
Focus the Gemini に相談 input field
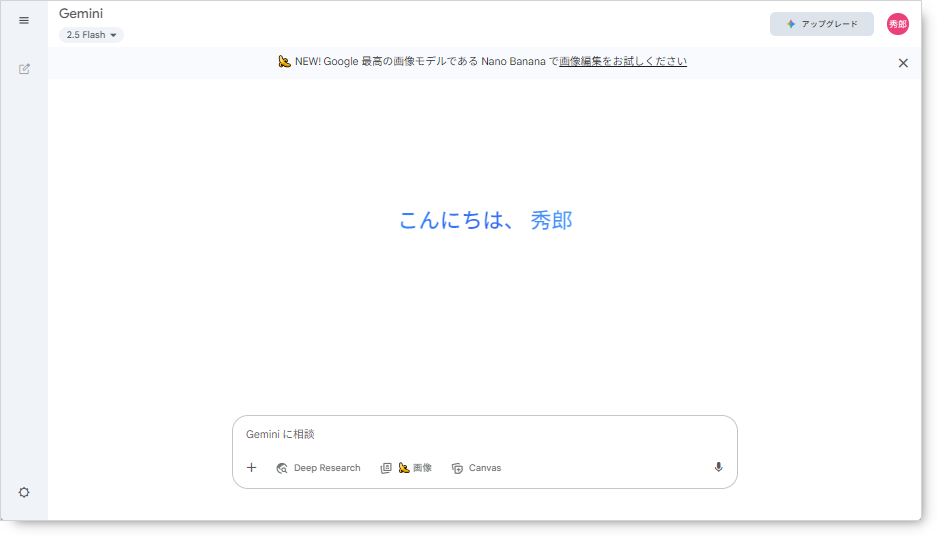485,434
